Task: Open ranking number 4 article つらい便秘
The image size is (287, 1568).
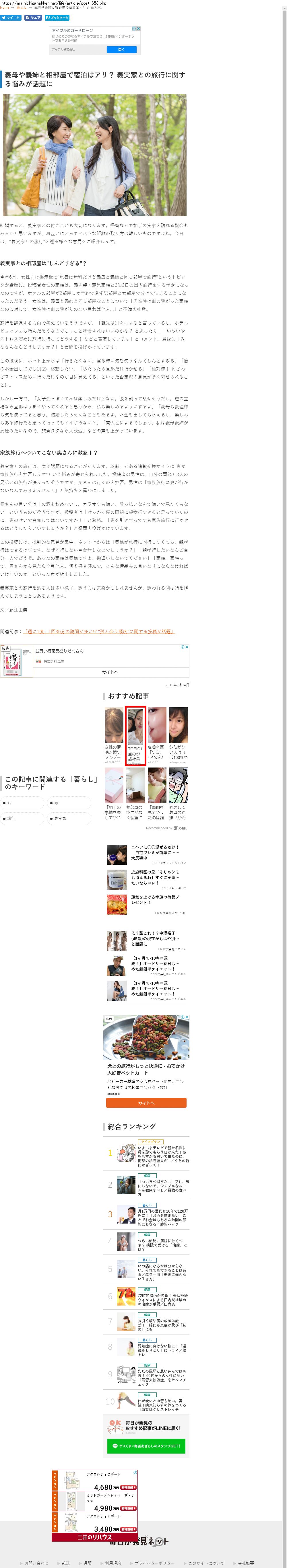Action: pos(146,1242)
